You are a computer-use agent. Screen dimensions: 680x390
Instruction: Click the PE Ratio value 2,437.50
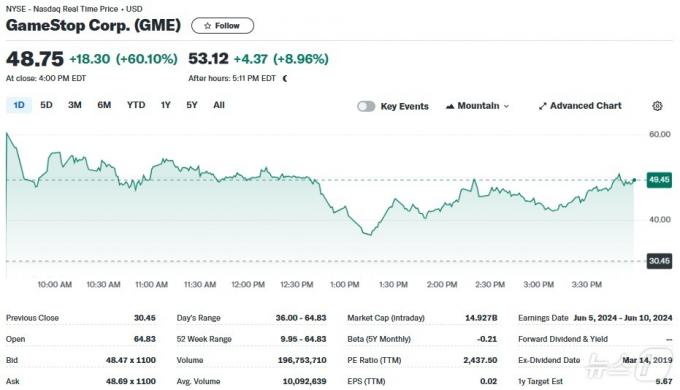pyautogui.click(x=480, y=360)
